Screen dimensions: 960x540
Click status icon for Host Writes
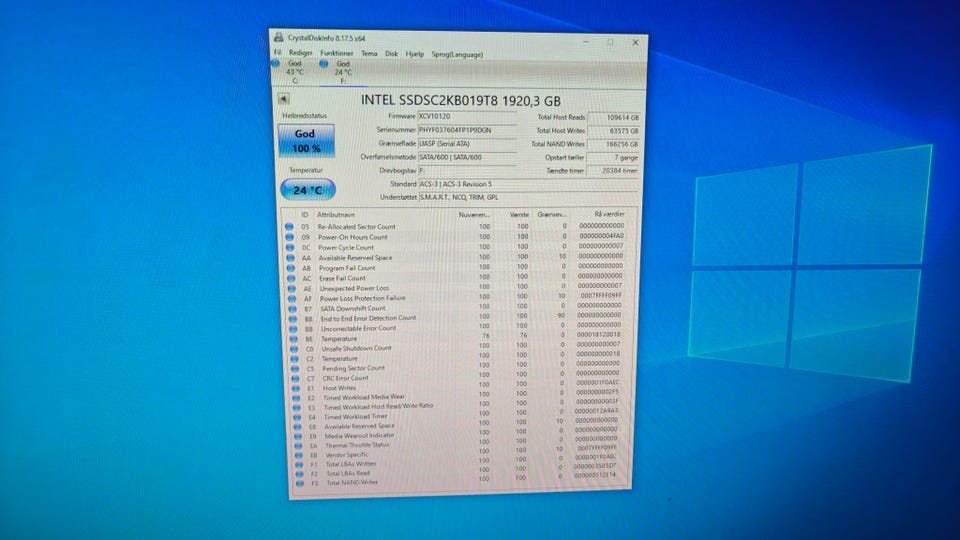296,388
